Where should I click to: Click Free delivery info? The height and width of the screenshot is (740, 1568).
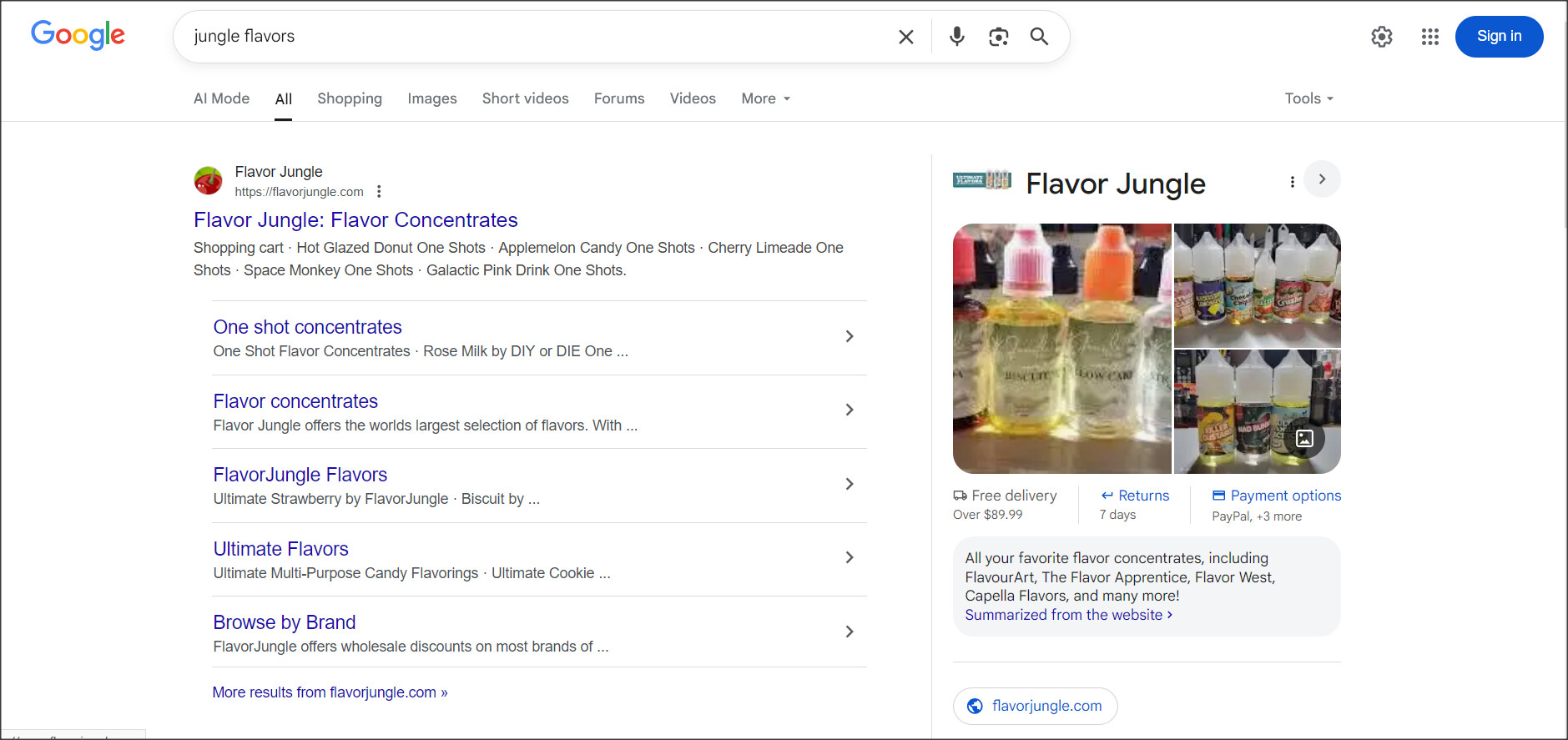pos(1005,505)
